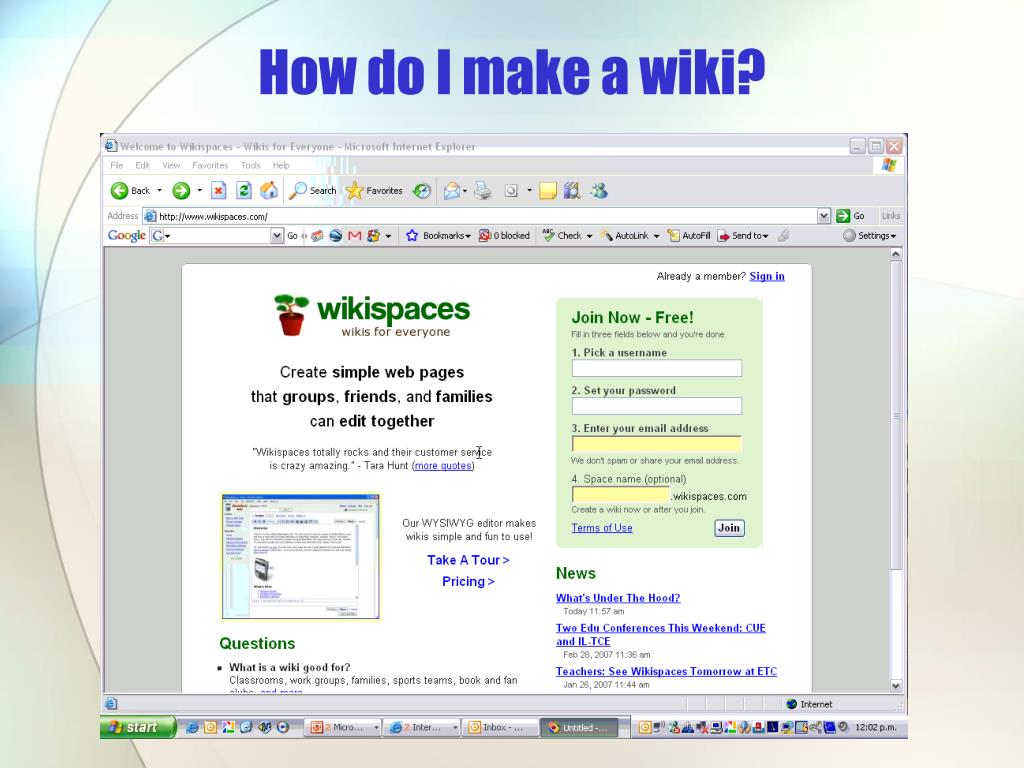The width and height of the screenshot is (1024, 768).
Task: Open the History clock icon
Action: (422, 191)
